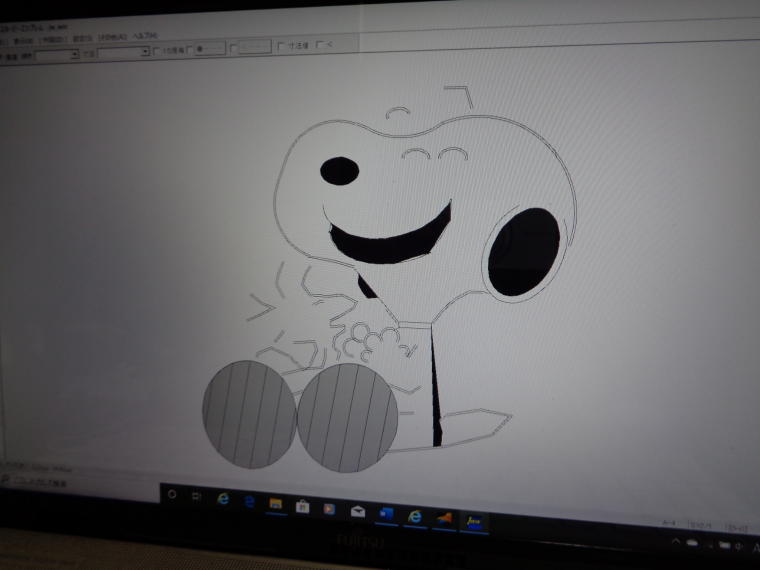760x570 pixels.
Task: Toggle the '<' checkbox in the control bar
Action: [320, 44]
